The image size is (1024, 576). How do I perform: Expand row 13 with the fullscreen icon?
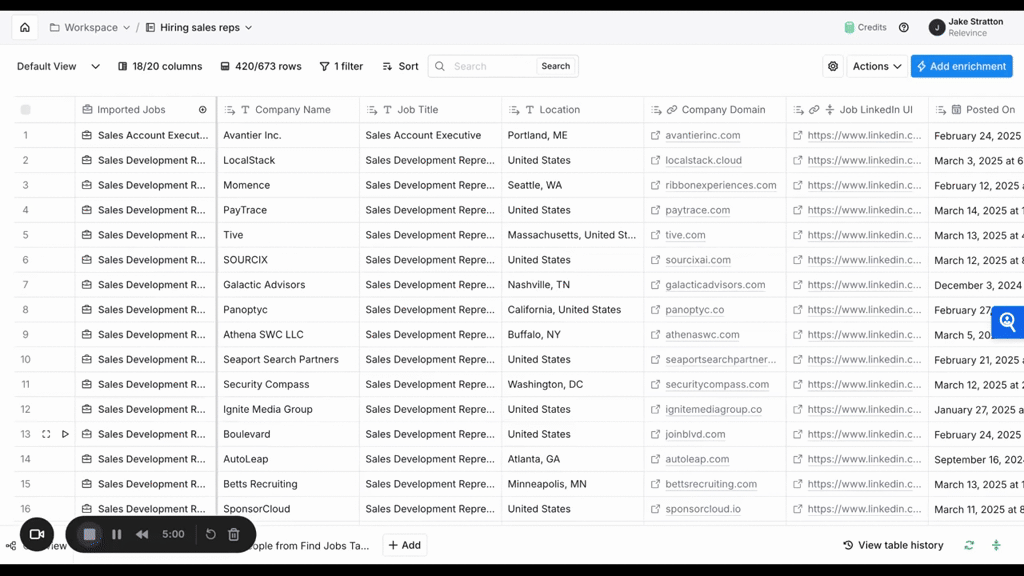(x=46, y=434)
